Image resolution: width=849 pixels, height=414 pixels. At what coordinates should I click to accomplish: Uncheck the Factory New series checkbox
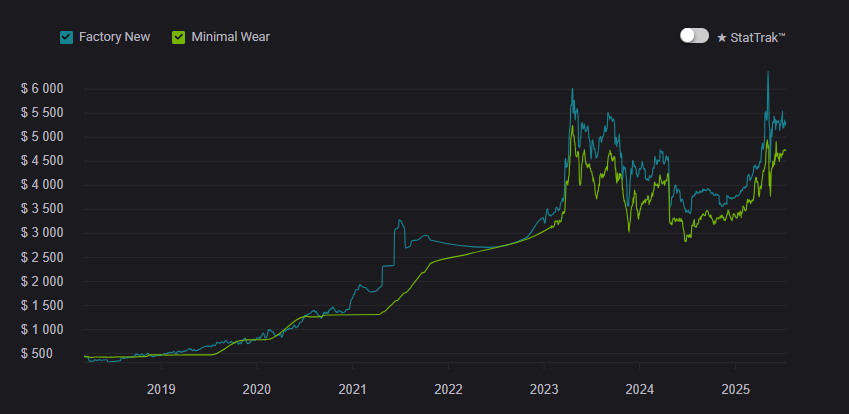click(67, 37)
